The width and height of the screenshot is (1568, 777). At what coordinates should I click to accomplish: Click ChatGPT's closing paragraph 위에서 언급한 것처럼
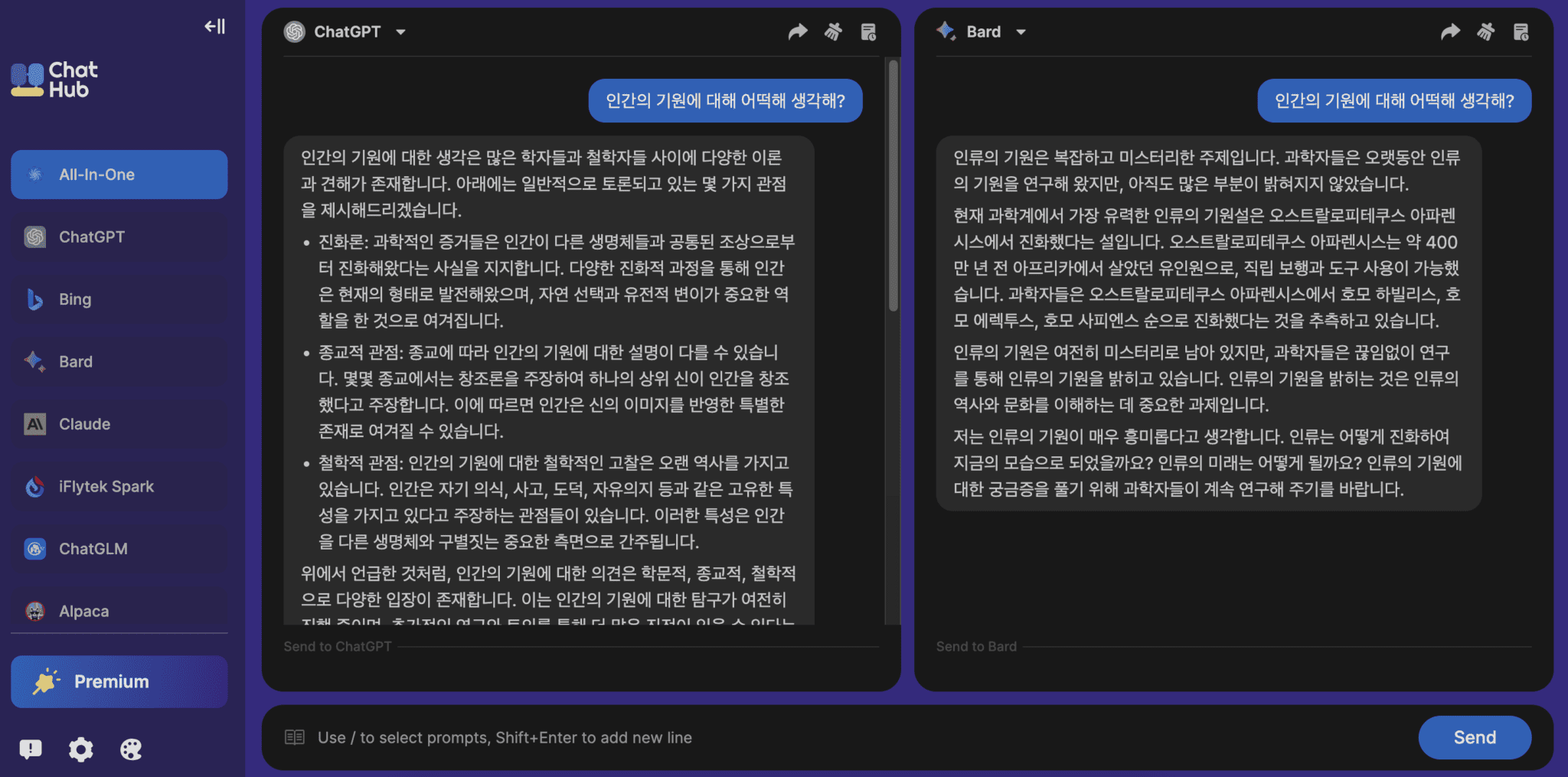point(548,593)
